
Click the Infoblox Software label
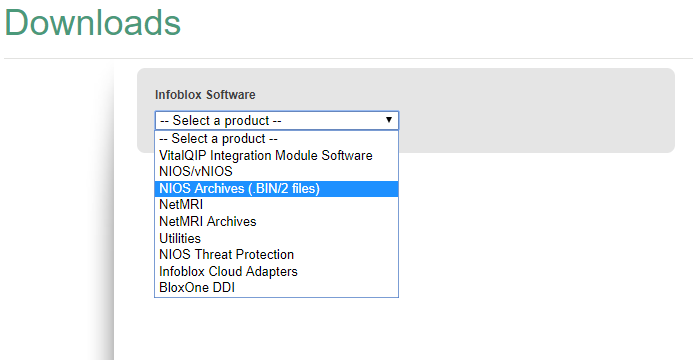[x=205, y=95]
